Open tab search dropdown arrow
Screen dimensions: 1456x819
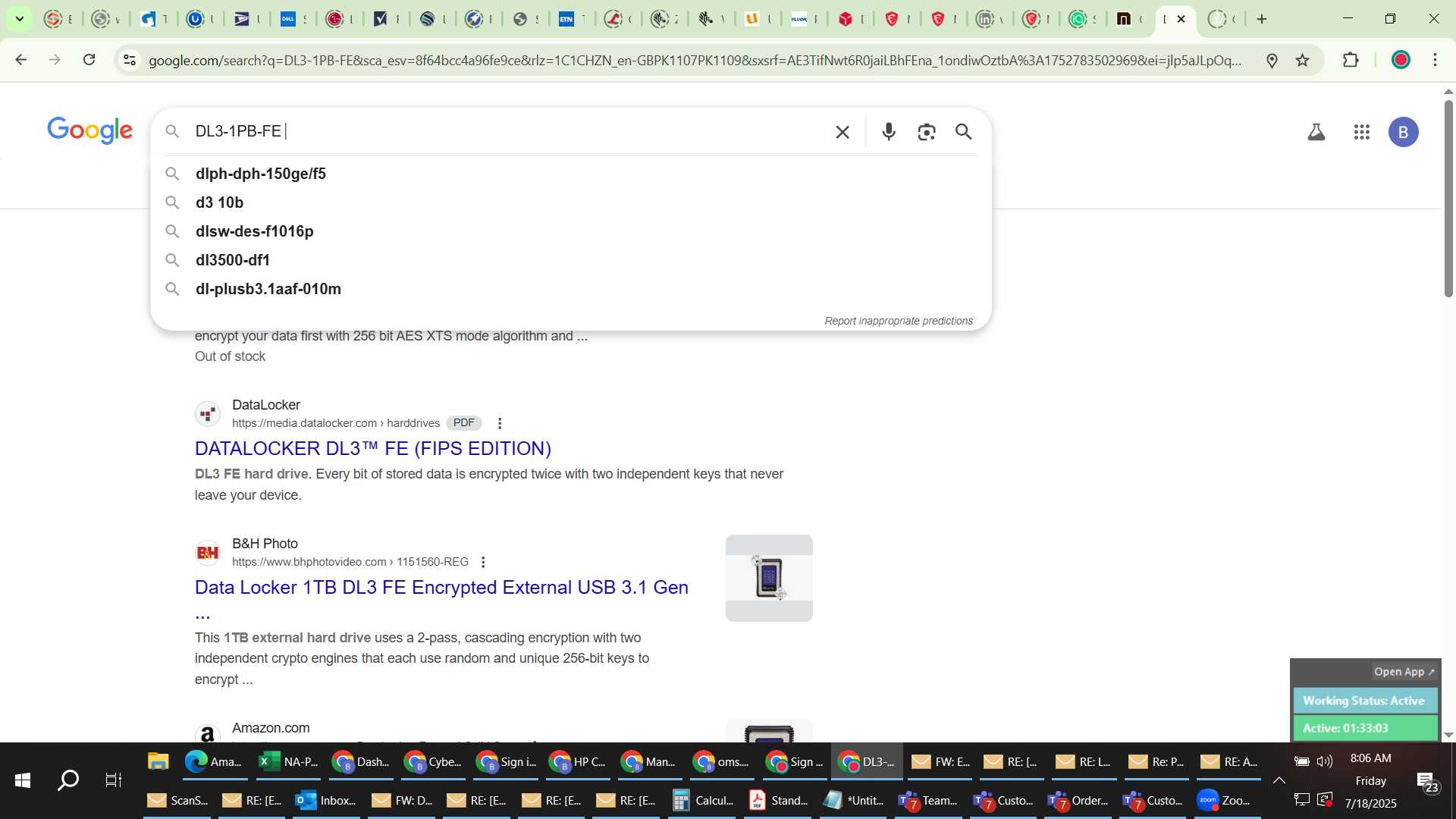(x=20, y=19)
